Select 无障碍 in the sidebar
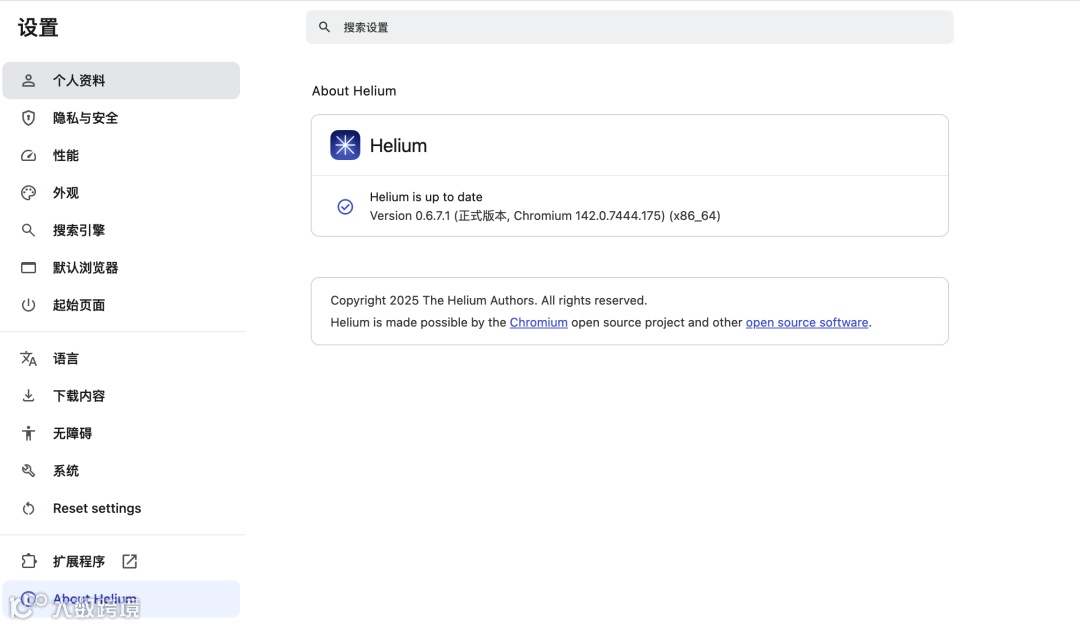Image resolution: width=1080 pixels, height=627 pixels. [x=121, y=433]
